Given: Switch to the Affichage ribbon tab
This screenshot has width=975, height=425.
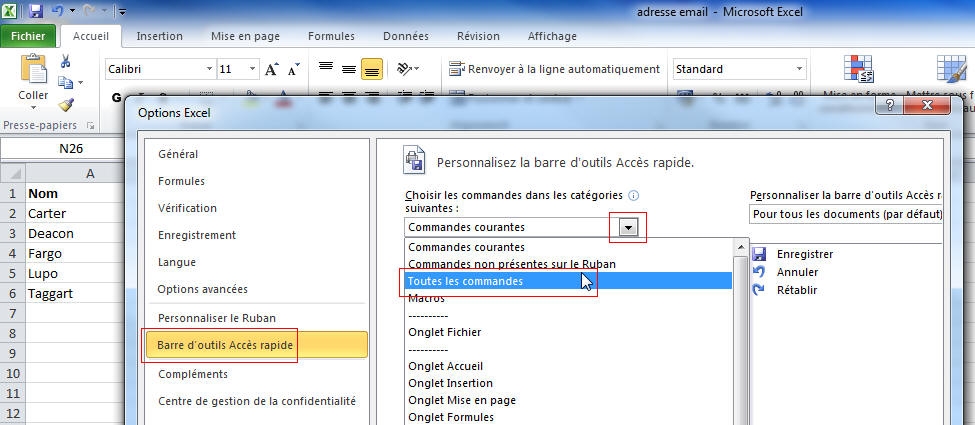Looking at the screenshot, I should pos(552,36).
